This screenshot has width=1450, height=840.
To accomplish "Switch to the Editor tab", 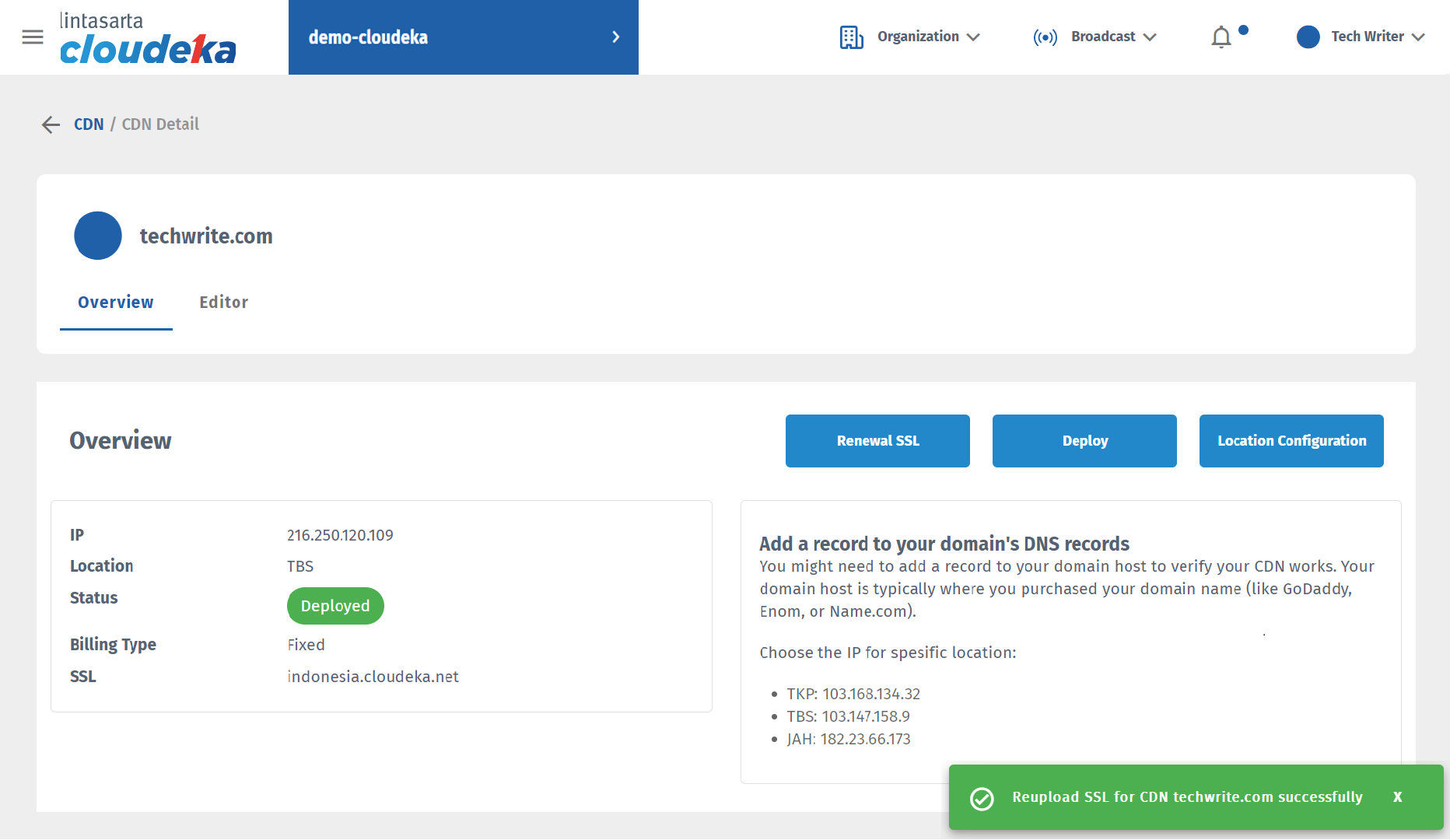I will coord(223,303).
